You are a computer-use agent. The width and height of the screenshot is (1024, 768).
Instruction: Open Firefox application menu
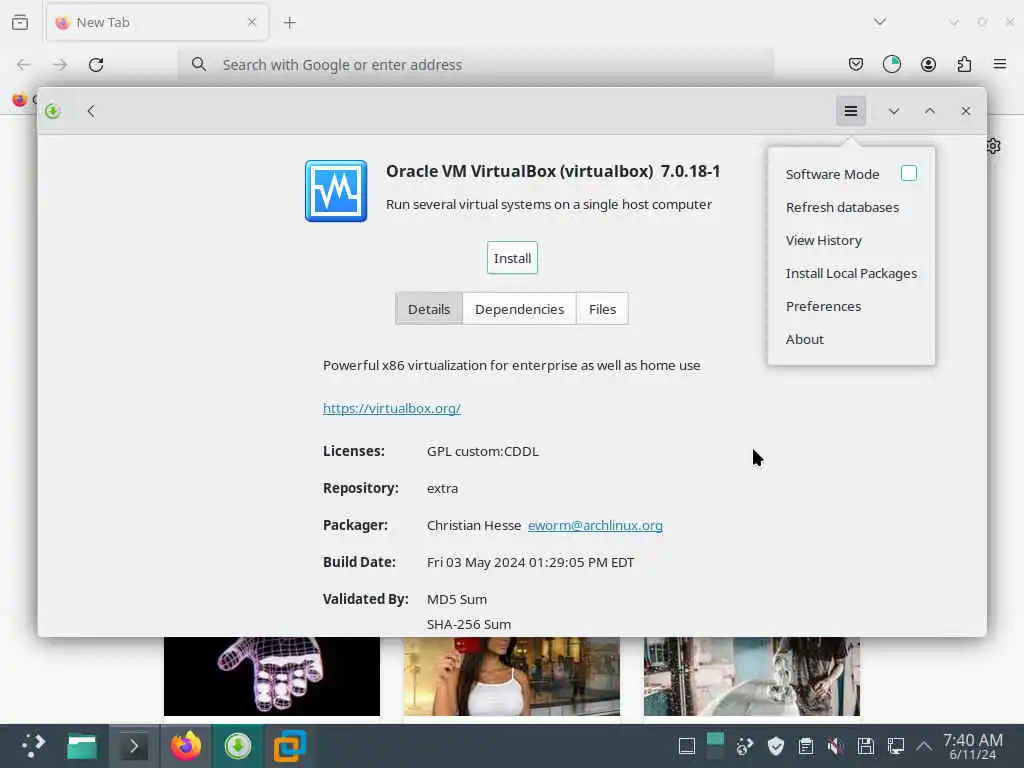tap(999, 64)
